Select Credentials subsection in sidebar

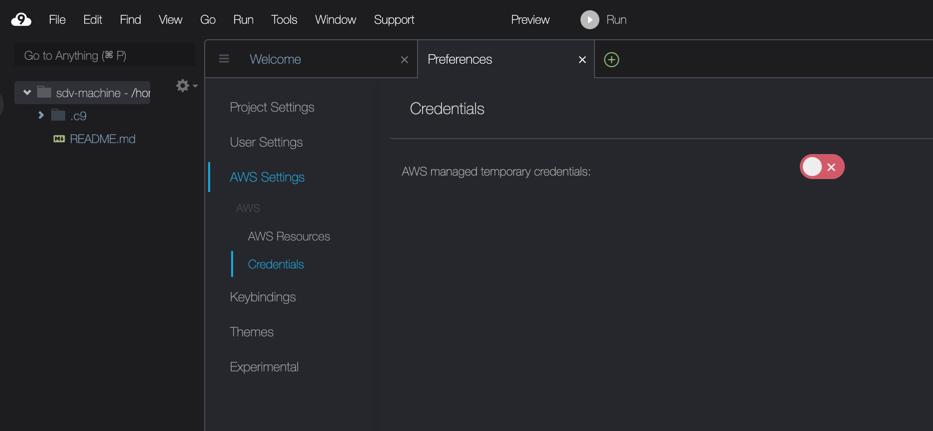[275, 264]
